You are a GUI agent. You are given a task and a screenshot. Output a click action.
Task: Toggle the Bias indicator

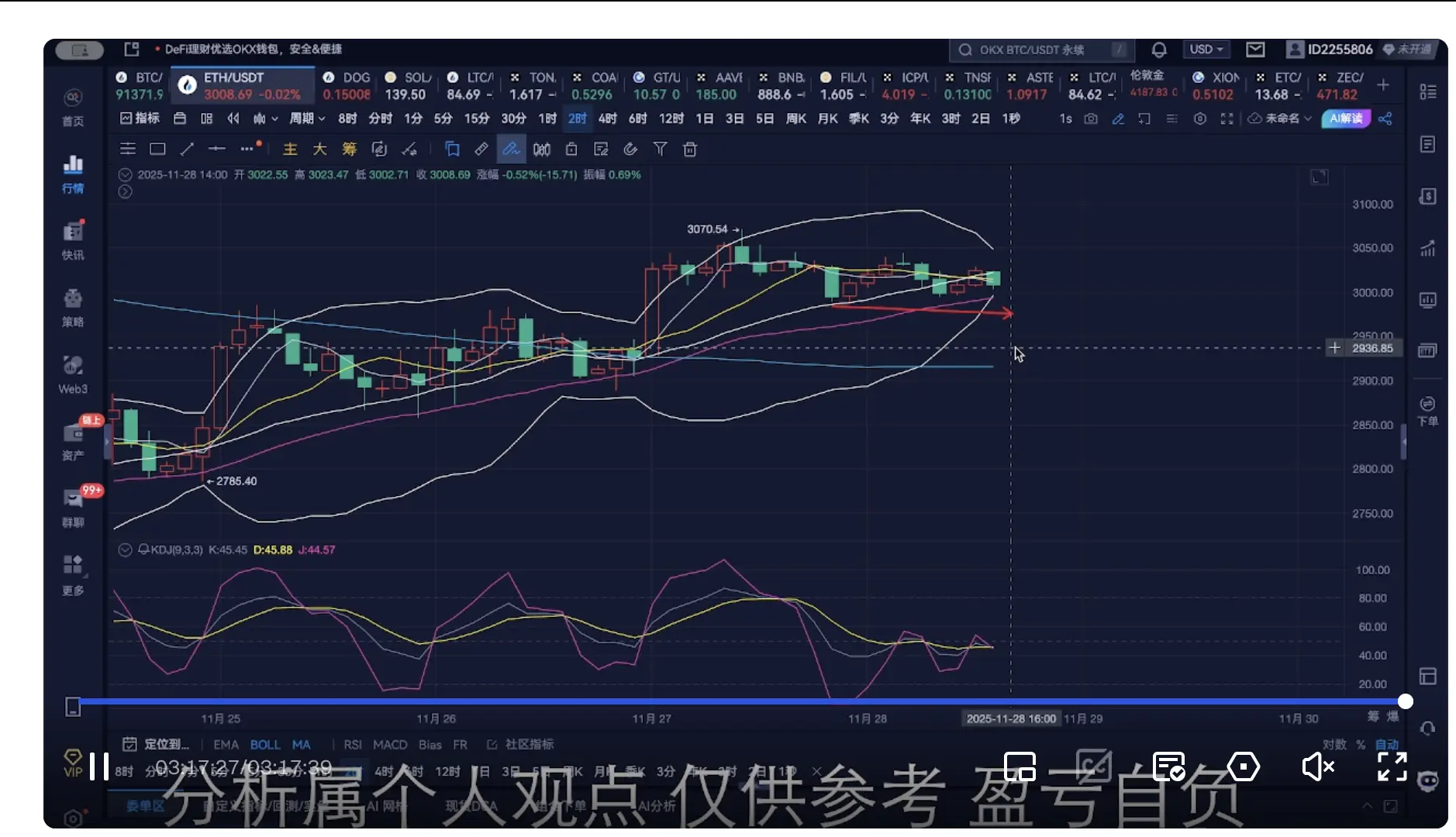[430, 744]
